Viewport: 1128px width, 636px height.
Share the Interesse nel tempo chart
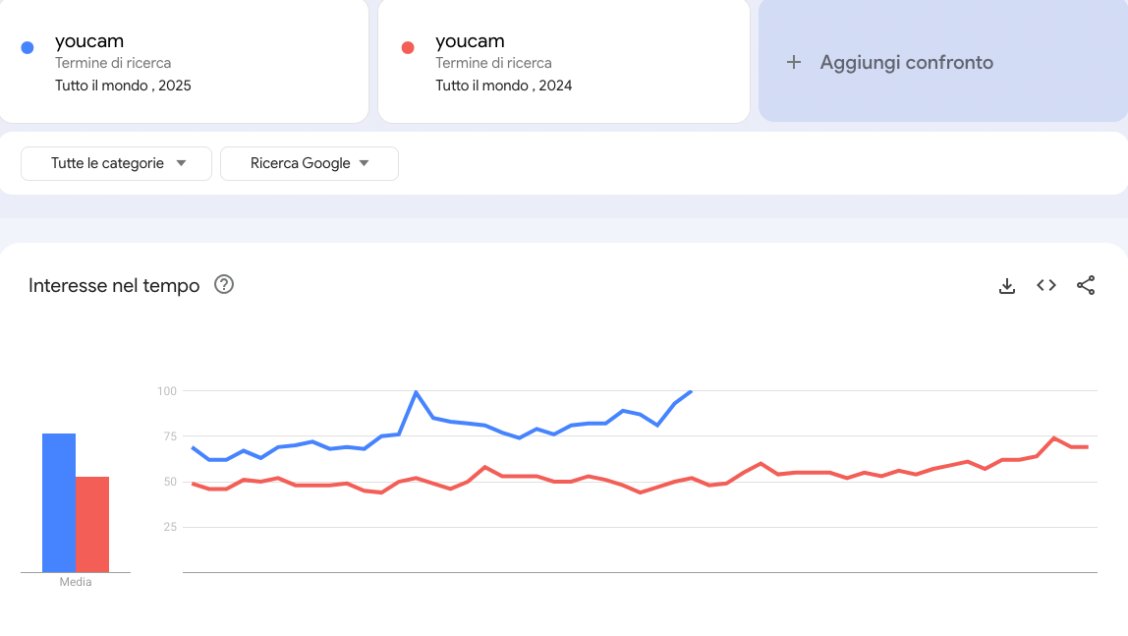(x=1086, y=286)
